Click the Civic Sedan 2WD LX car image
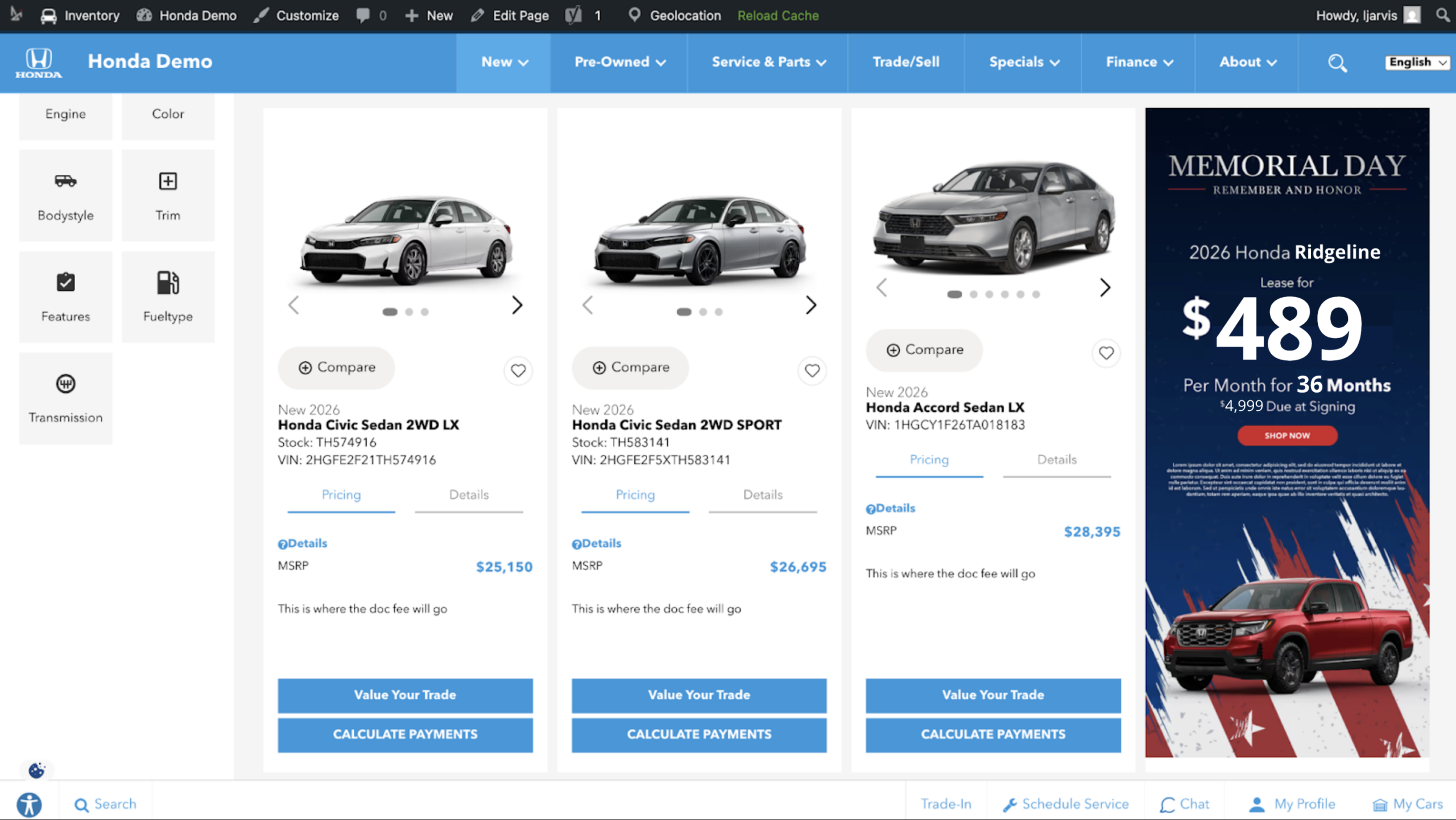1456x820 pixels. point(405,242)
